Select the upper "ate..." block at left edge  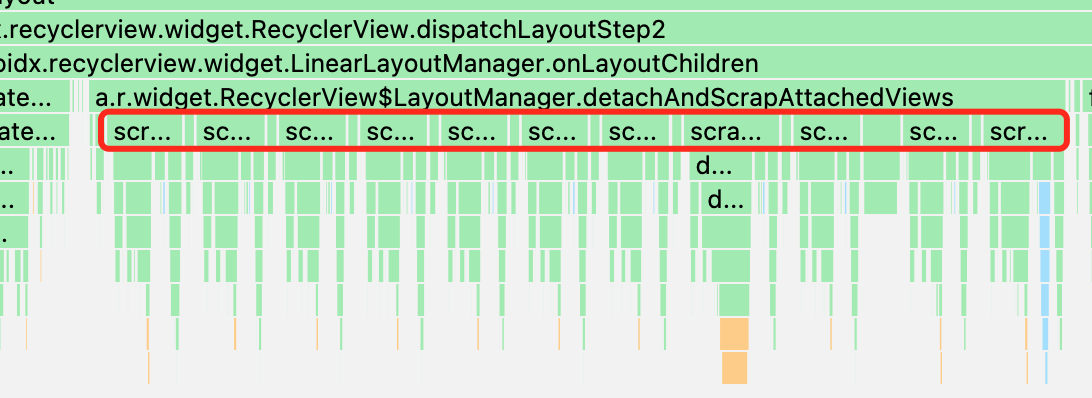click(36, 97)
